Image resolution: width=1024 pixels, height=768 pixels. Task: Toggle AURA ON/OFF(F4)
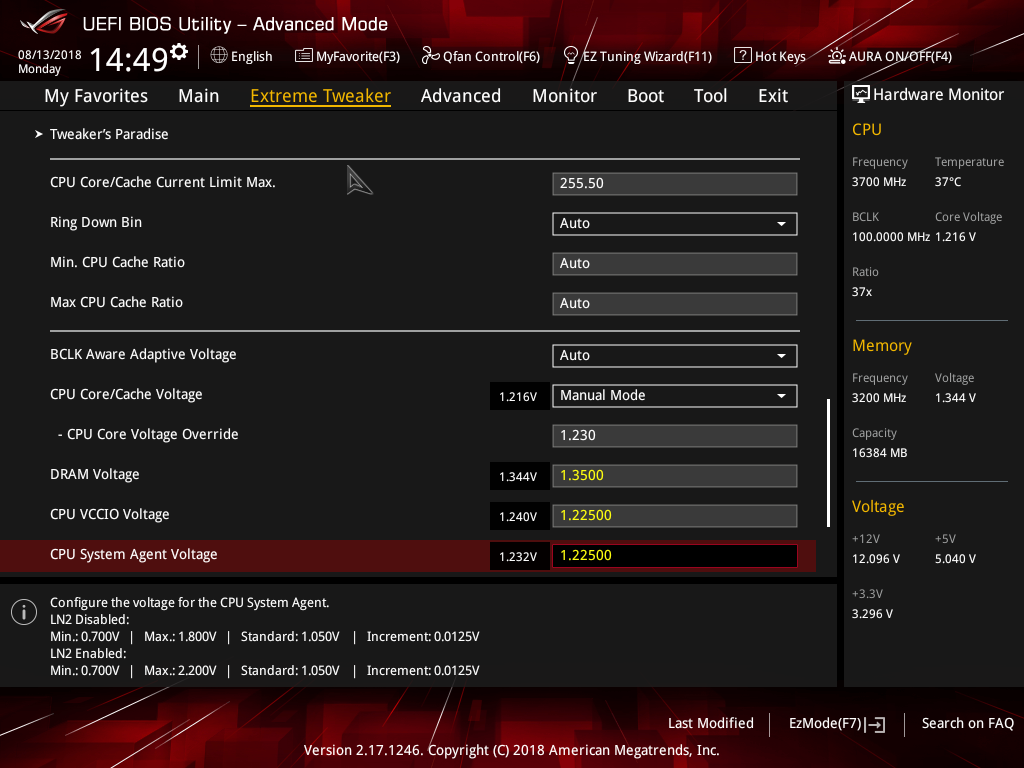[900, 56]
